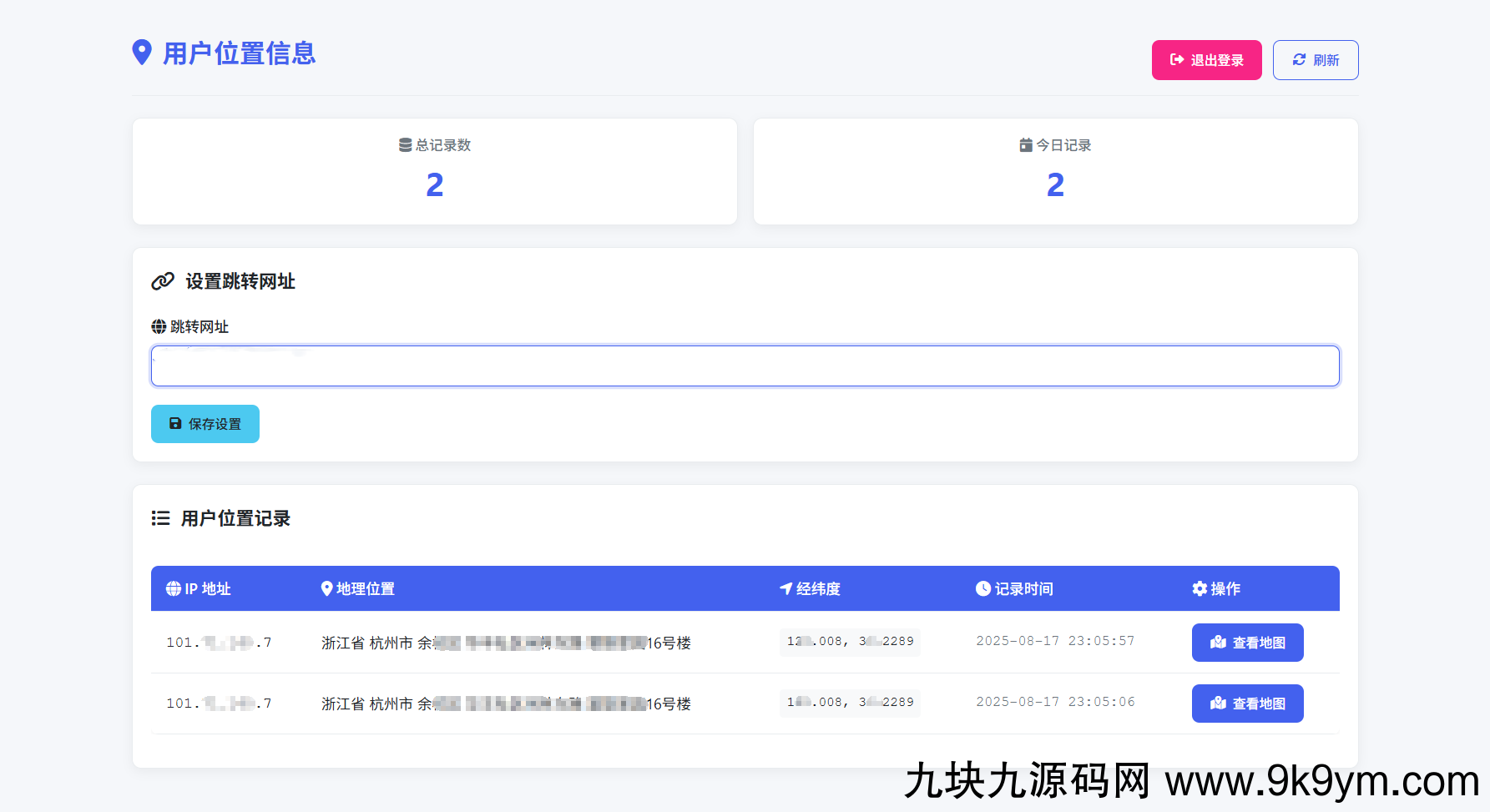Image resolution: width=1490 pixels, height=812 pixels.
Task: Click the chain link icon beside 设置跳转网址
Action: (163, 281)
